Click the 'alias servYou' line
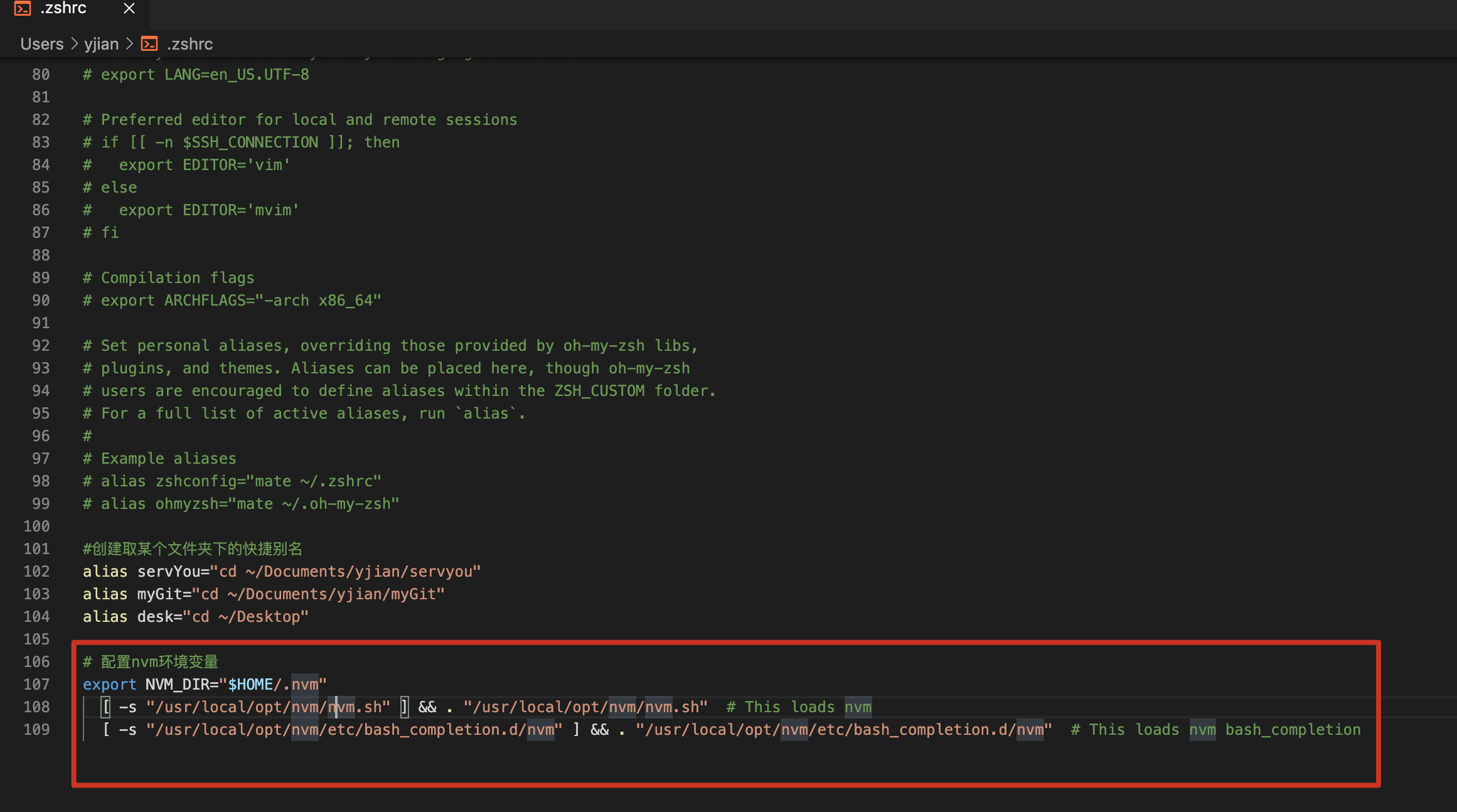Screen dimensions: 1457x812 pos(282,572)
